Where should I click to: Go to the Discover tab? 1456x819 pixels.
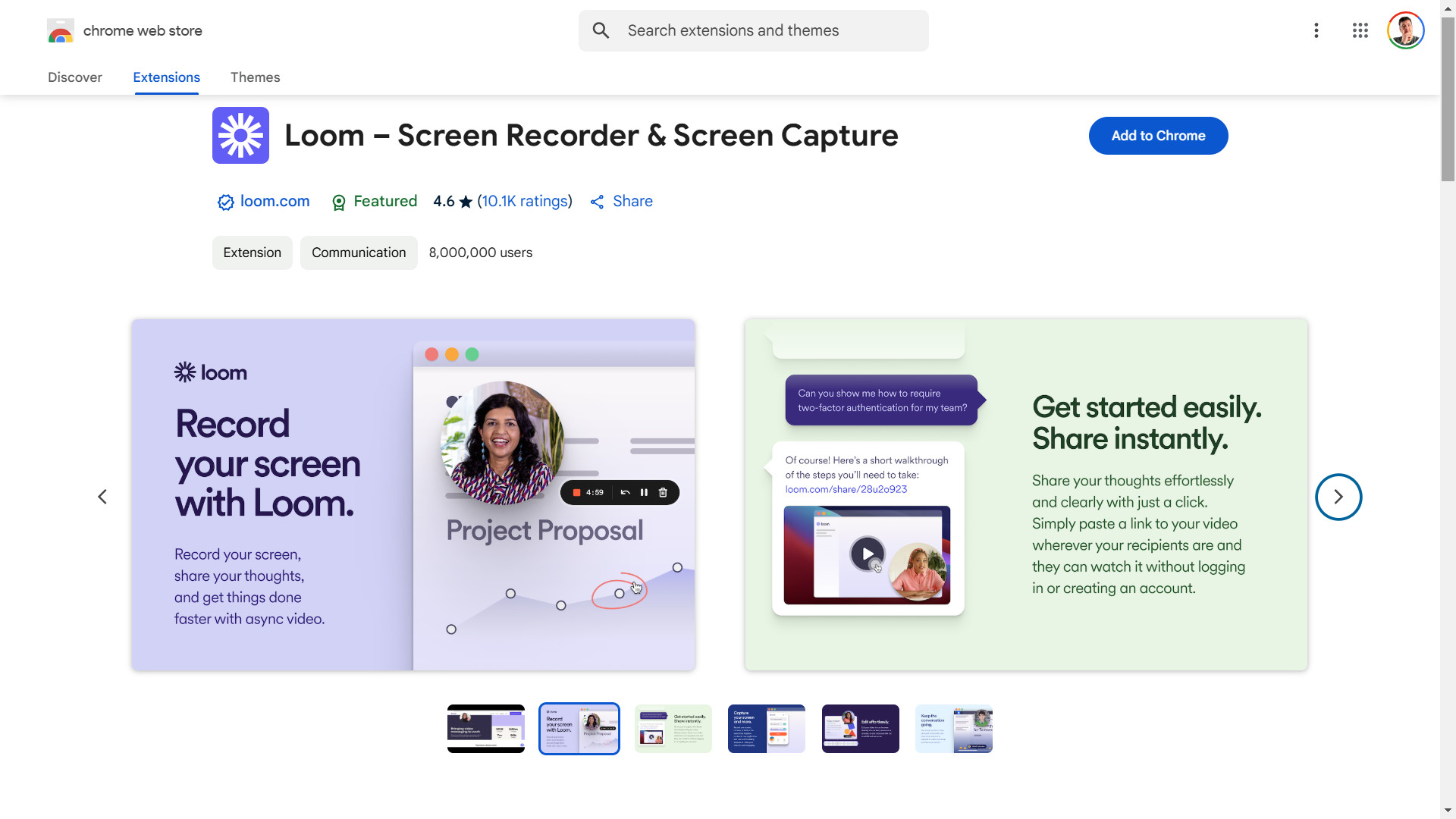(74, 77)
